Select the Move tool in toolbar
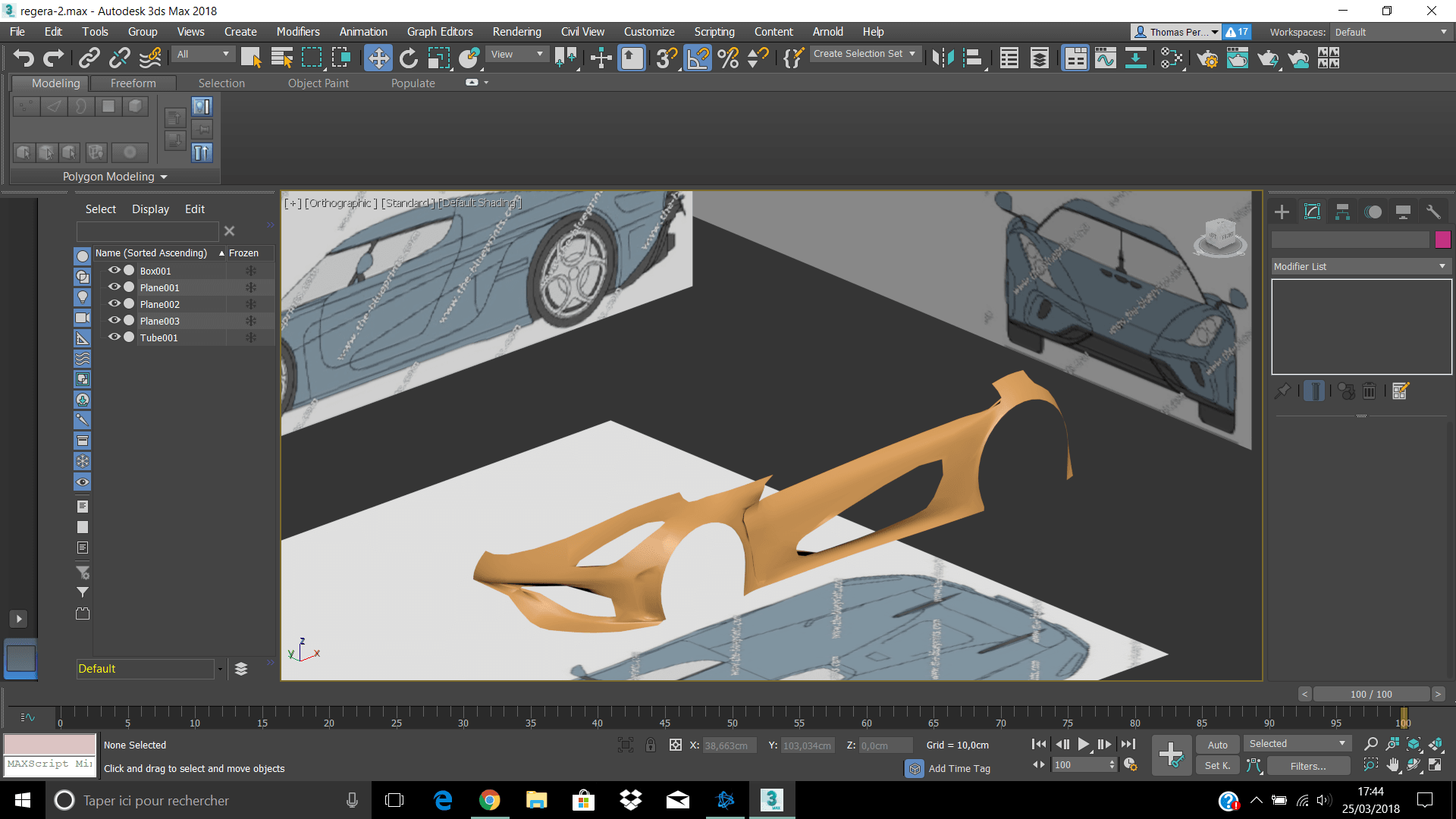Screen dimensions: 1456x819 pos(378,58)
